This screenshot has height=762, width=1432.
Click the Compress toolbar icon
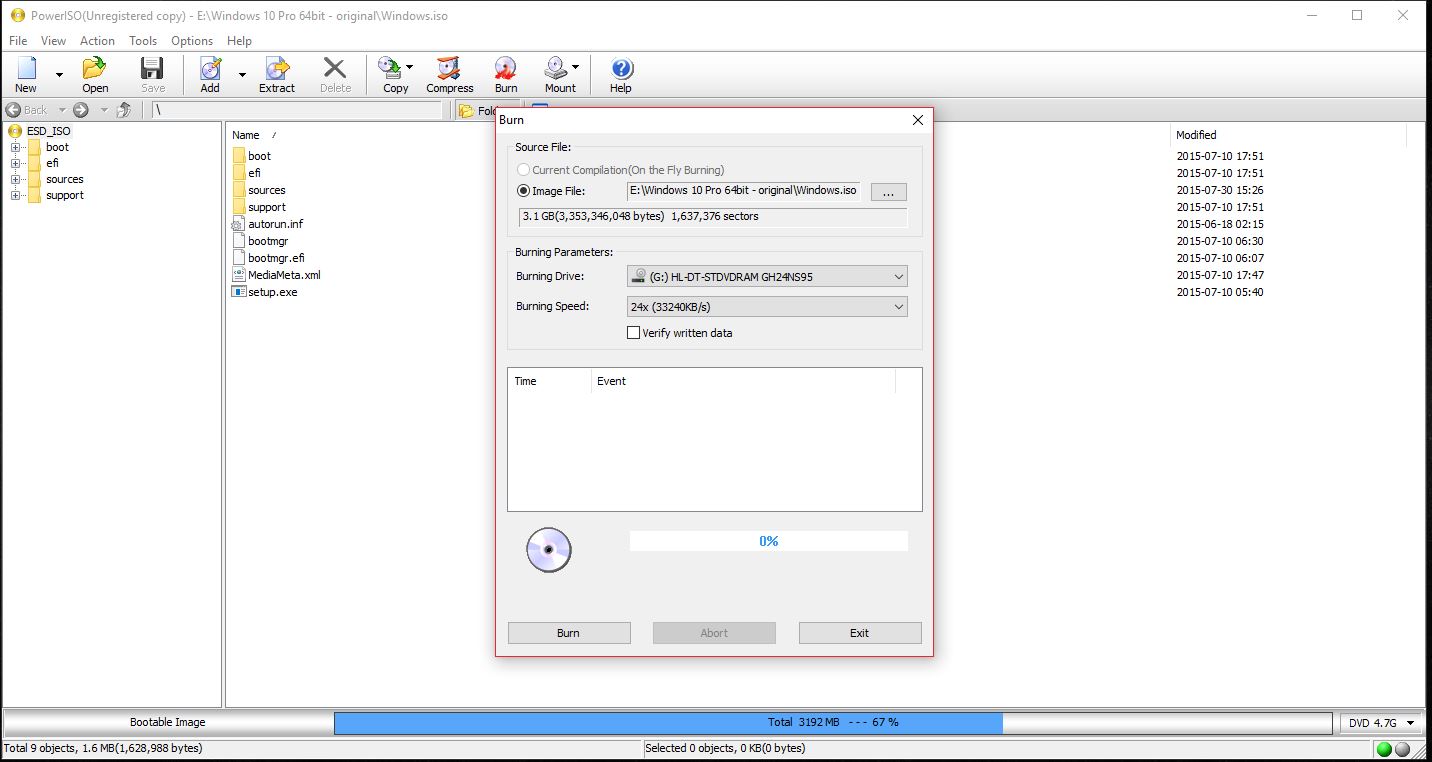pyautogui.click(x=449, y=73)
